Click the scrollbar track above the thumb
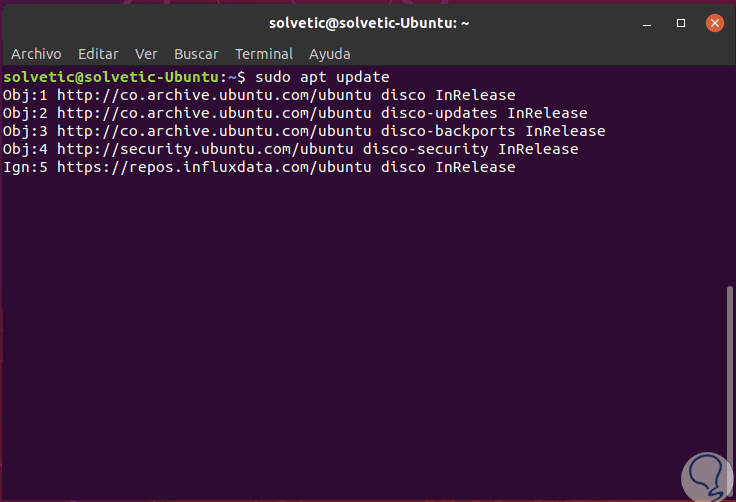 click(x=730, y=180)
